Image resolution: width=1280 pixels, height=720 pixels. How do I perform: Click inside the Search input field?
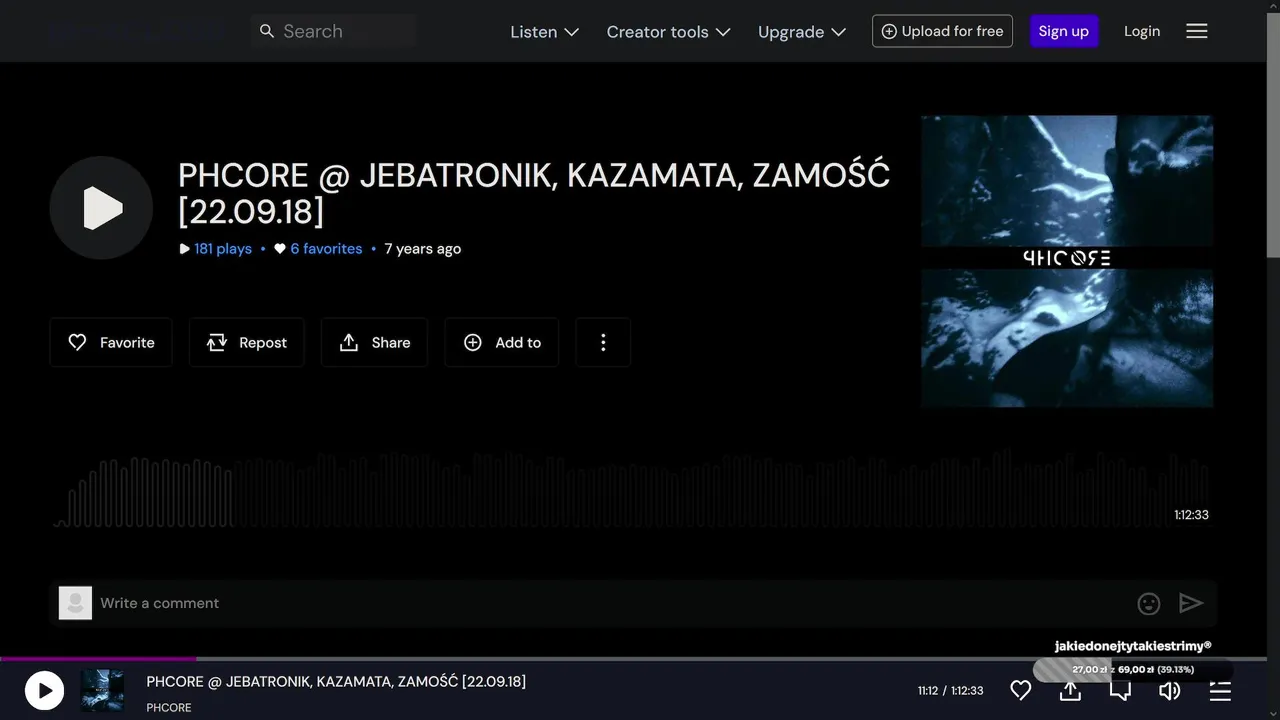pos(334,31)
